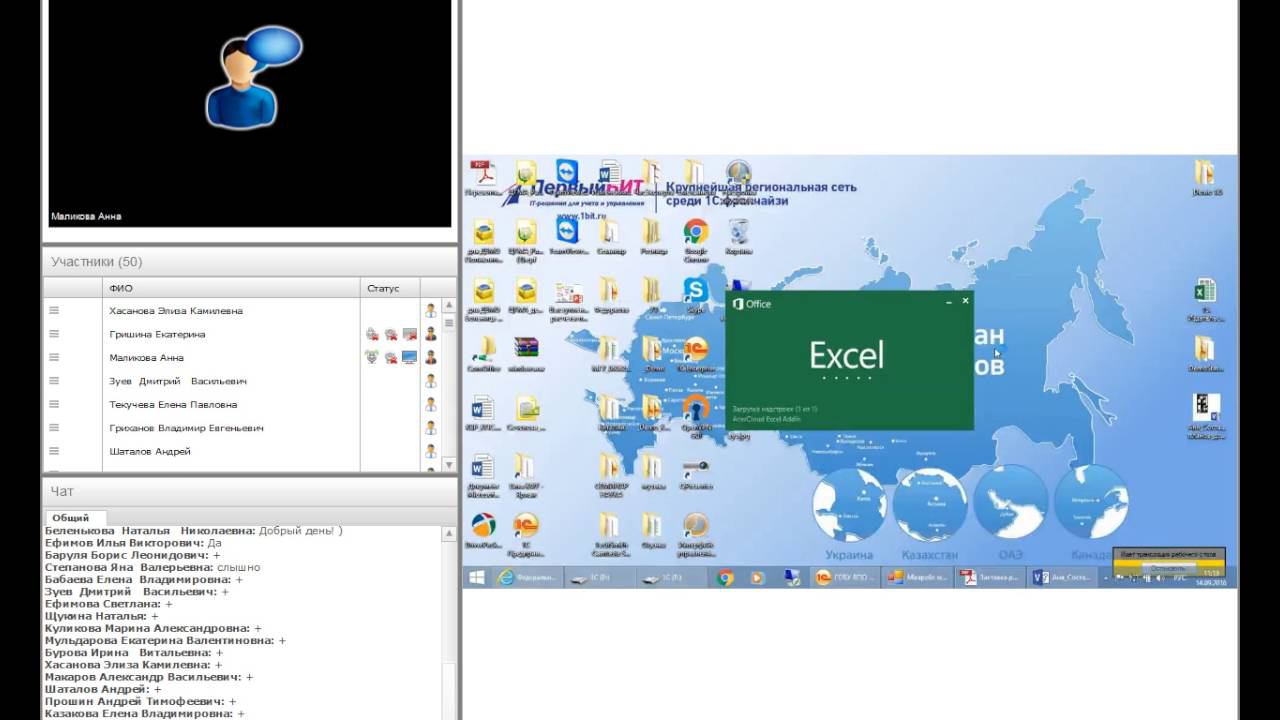This screenshot has height=720, width=1280.
Task: Toggle webcam status of Маликова Анна
Action: click(x=391, y=357)
